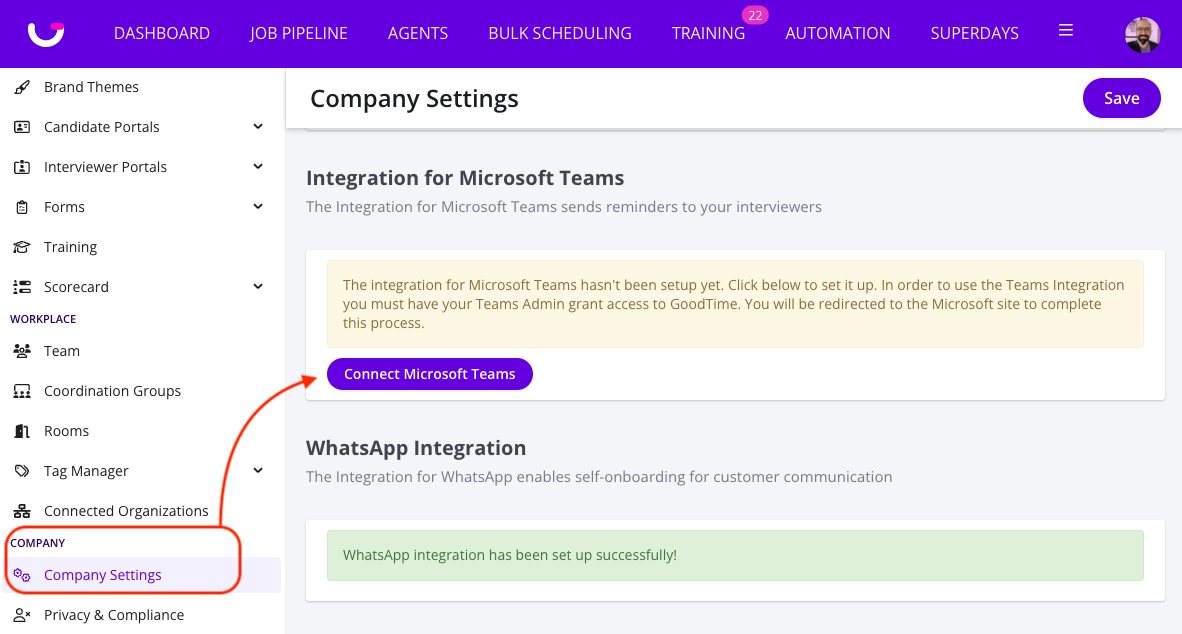Click the Scorecard list icon

pos(22,287)
